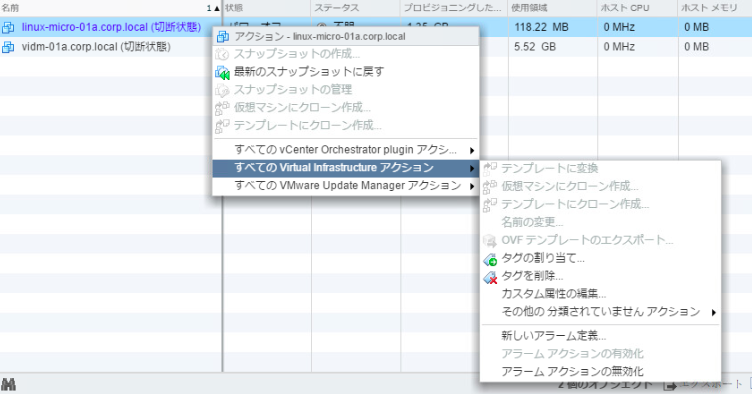Click the 118.22 MB used space cell

[x=541, y=27]
